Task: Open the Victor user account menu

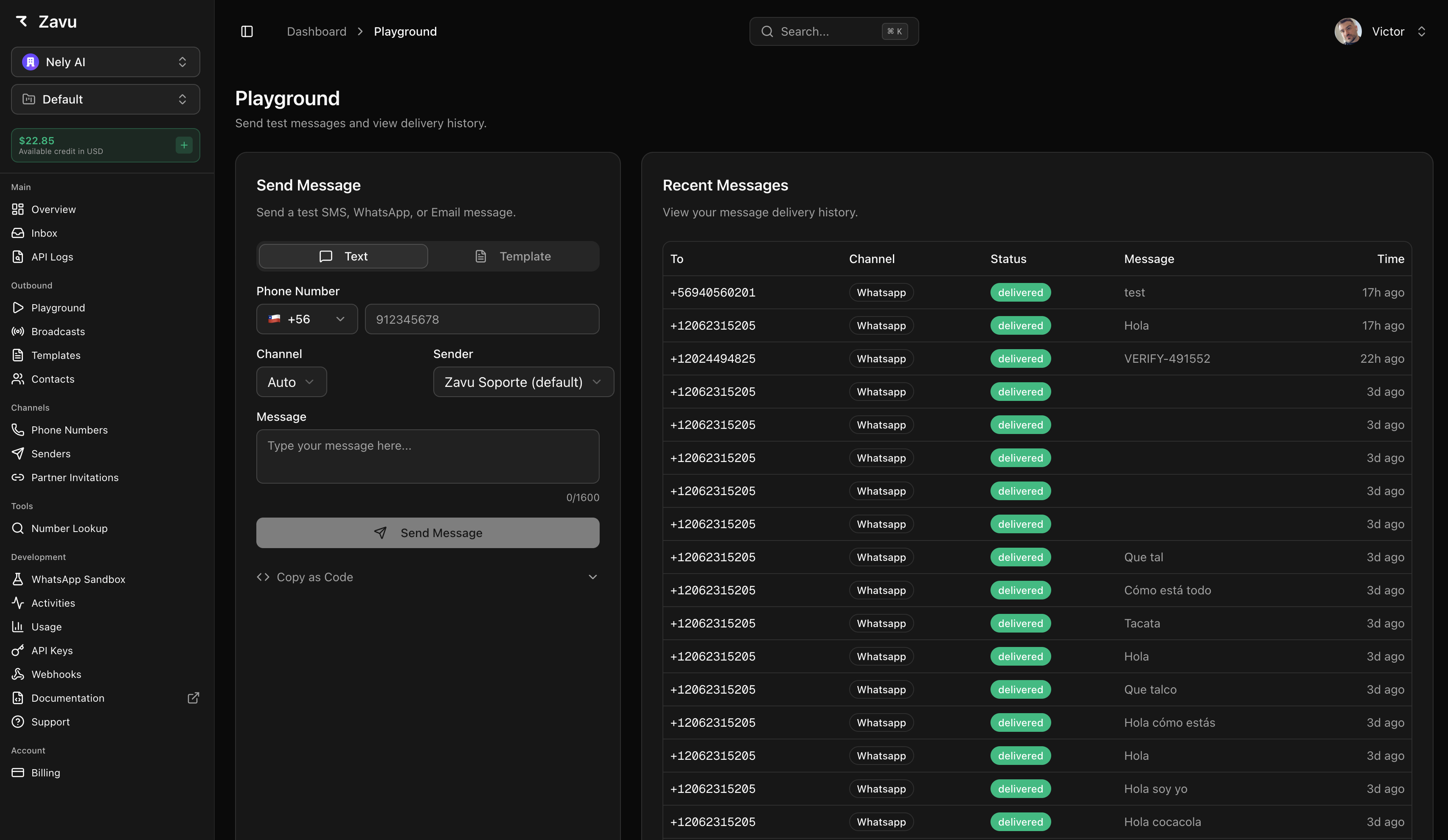Action: 1380,31
